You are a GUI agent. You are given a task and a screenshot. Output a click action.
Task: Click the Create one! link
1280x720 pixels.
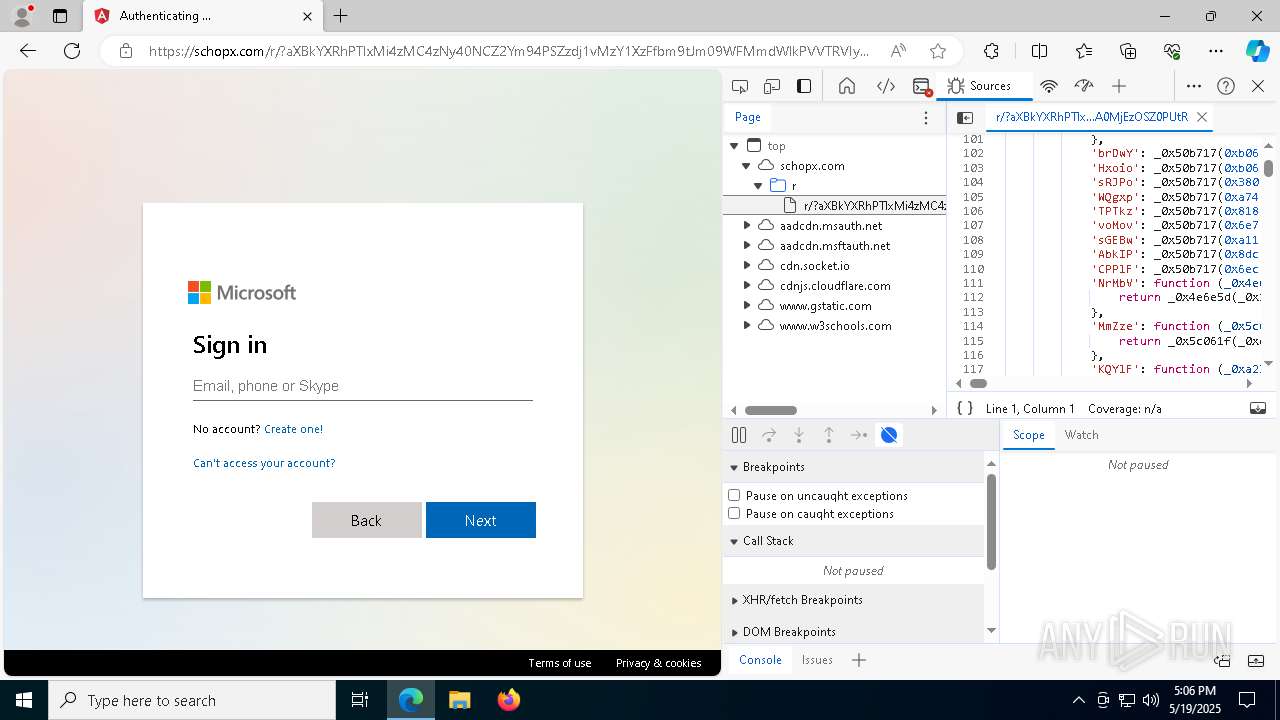(x=293, y=429)
